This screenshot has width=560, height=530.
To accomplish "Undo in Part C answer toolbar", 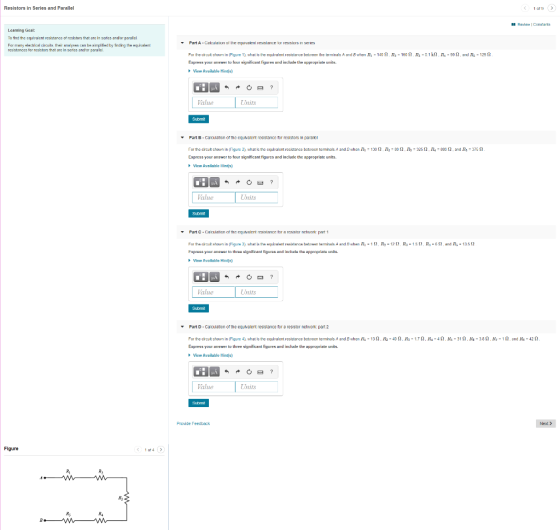I will point(227,277).
